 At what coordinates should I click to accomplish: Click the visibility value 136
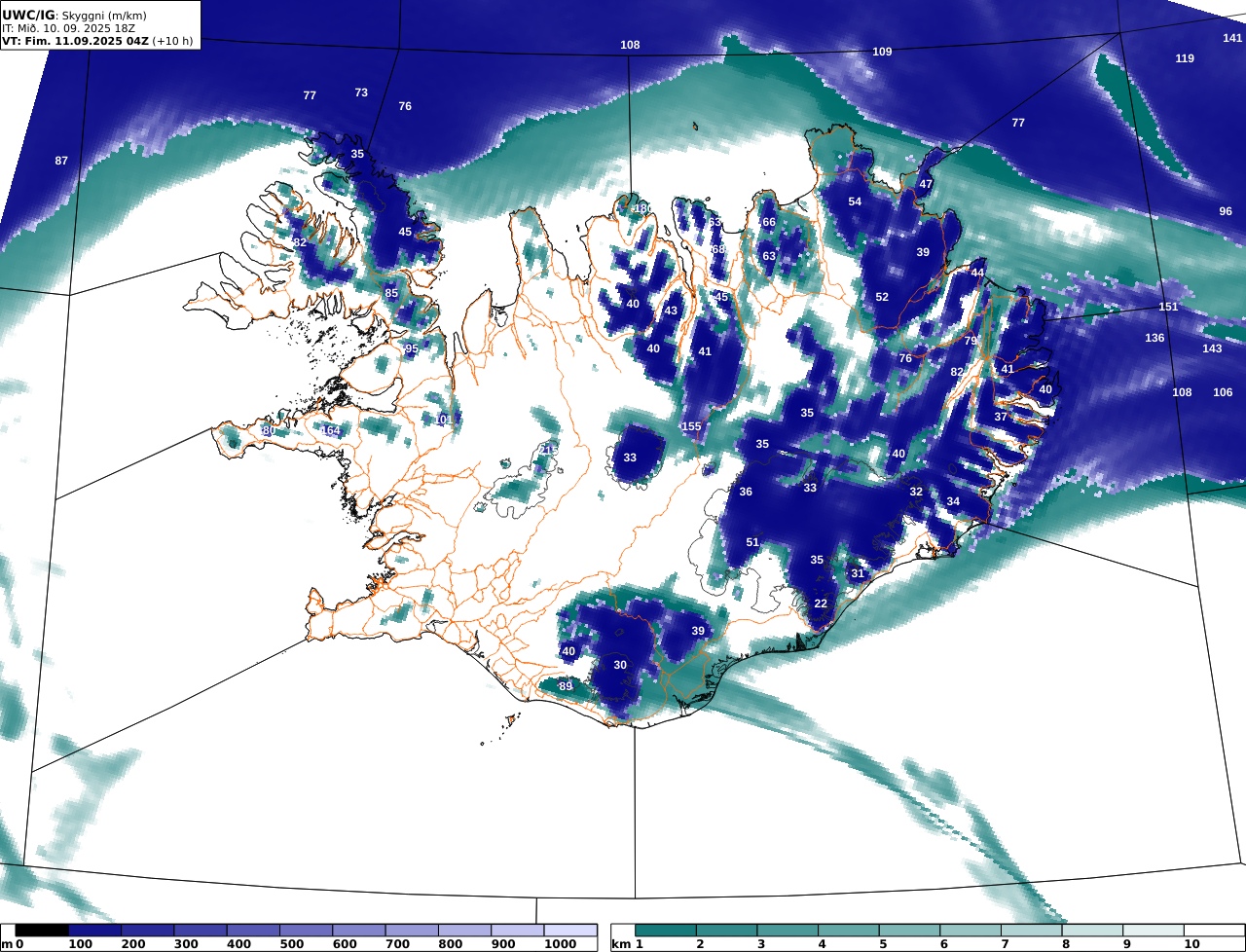click(x=1154, y=339)
